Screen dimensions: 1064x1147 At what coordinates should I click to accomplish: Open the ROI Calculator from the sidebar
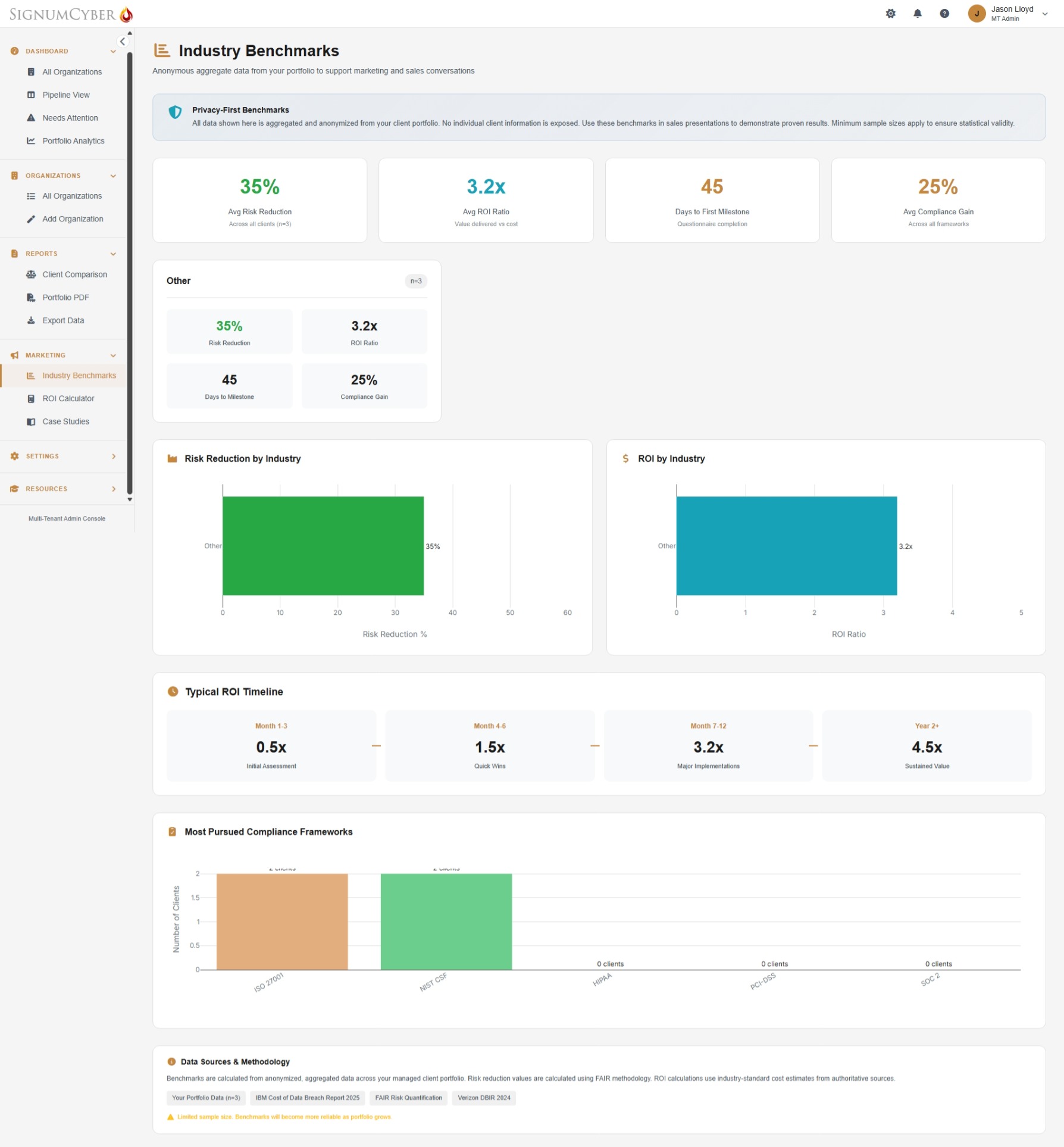pos(67,398)
